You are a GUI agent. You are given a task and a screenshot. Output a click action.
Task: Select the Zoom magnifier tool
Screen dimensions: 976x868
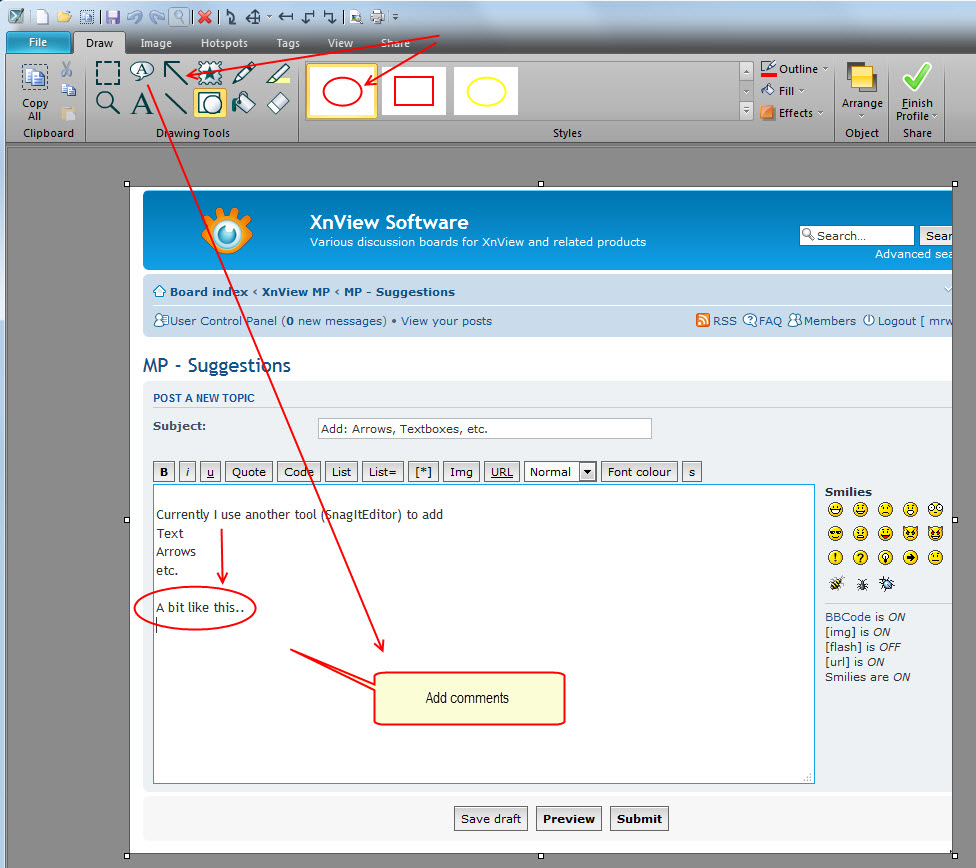[x=108, y=103]
